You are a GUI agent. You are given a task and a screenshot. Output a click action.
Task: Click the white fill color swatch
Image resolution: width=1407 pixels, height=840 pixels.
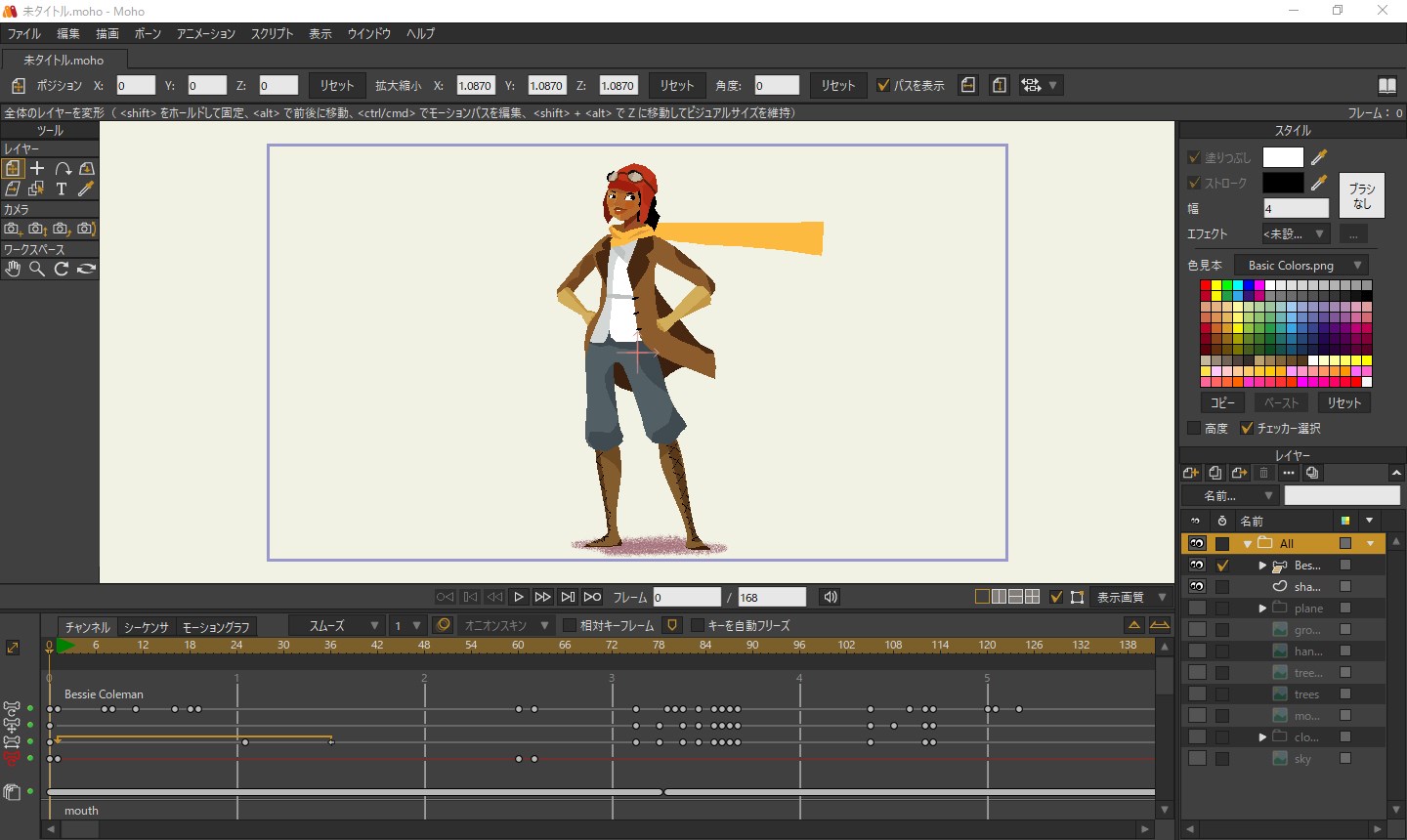click(x=1283, y=157)
